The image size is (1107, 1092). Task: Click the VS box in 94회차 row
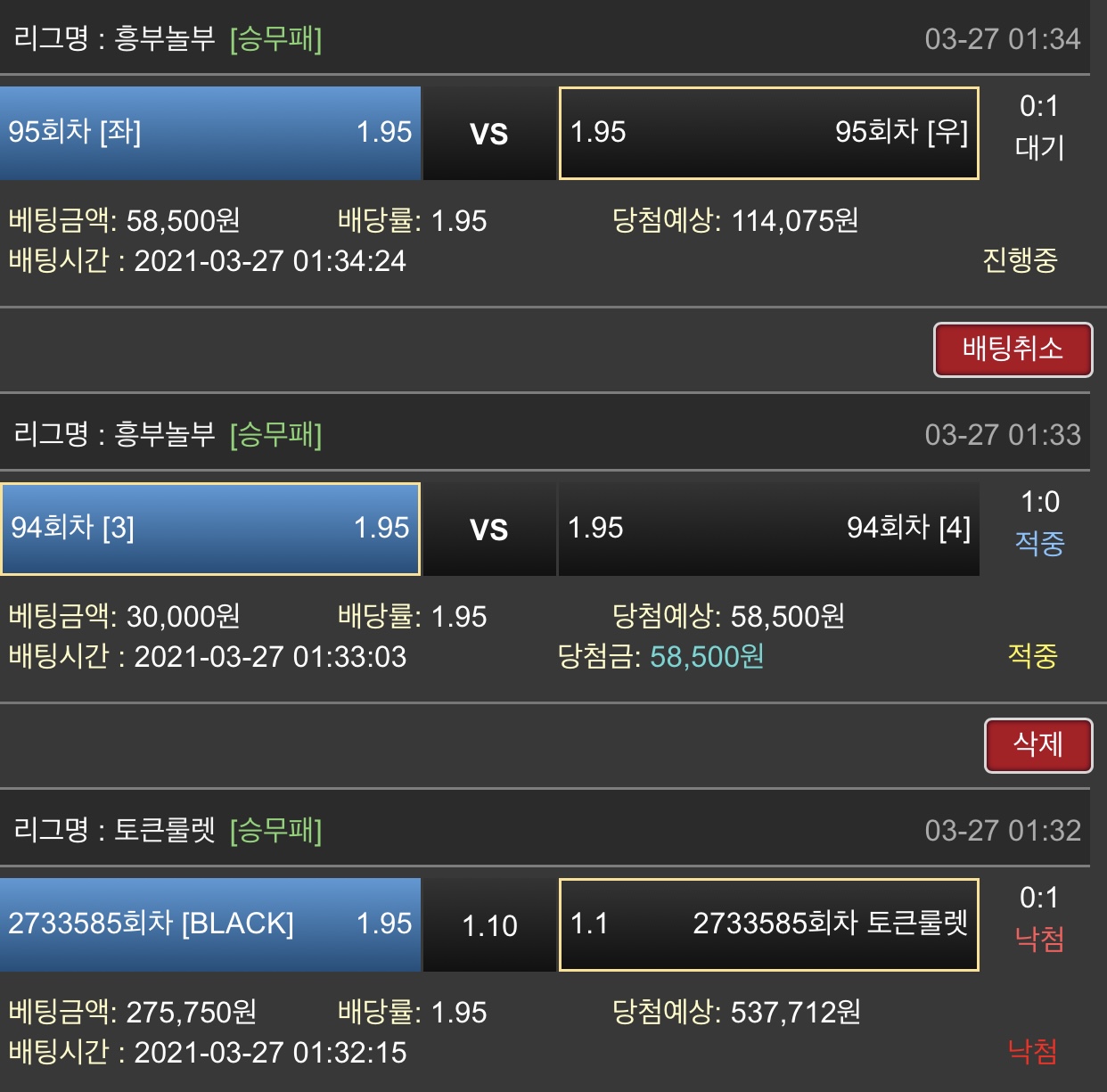489,530
